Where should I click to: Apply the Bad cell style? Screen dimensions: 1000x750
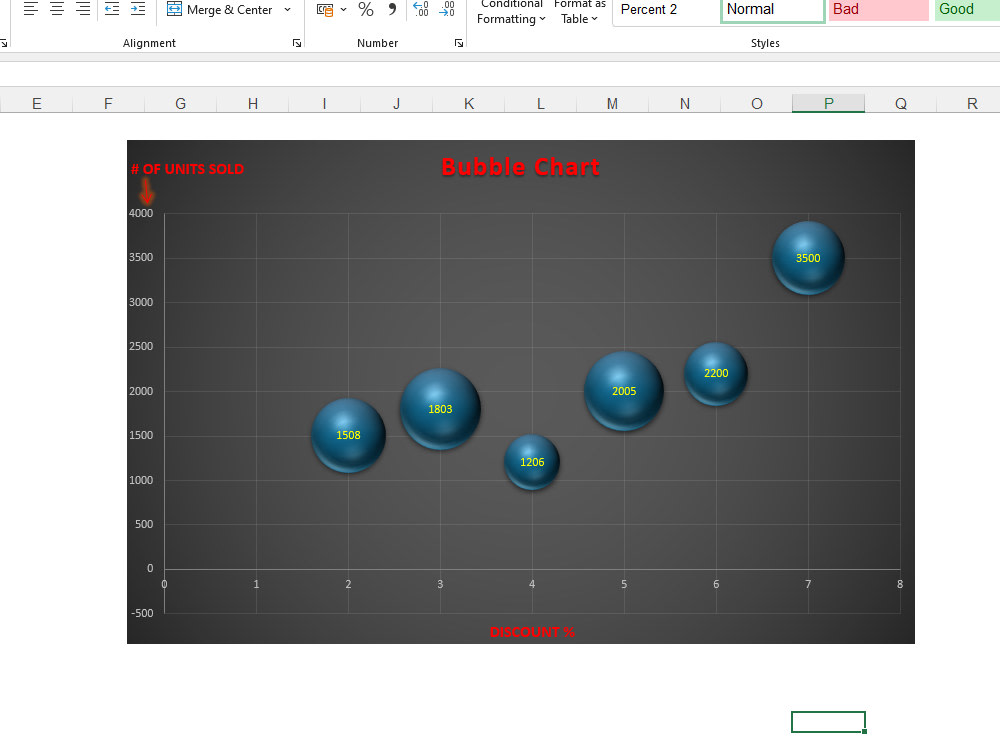(878, 10)
